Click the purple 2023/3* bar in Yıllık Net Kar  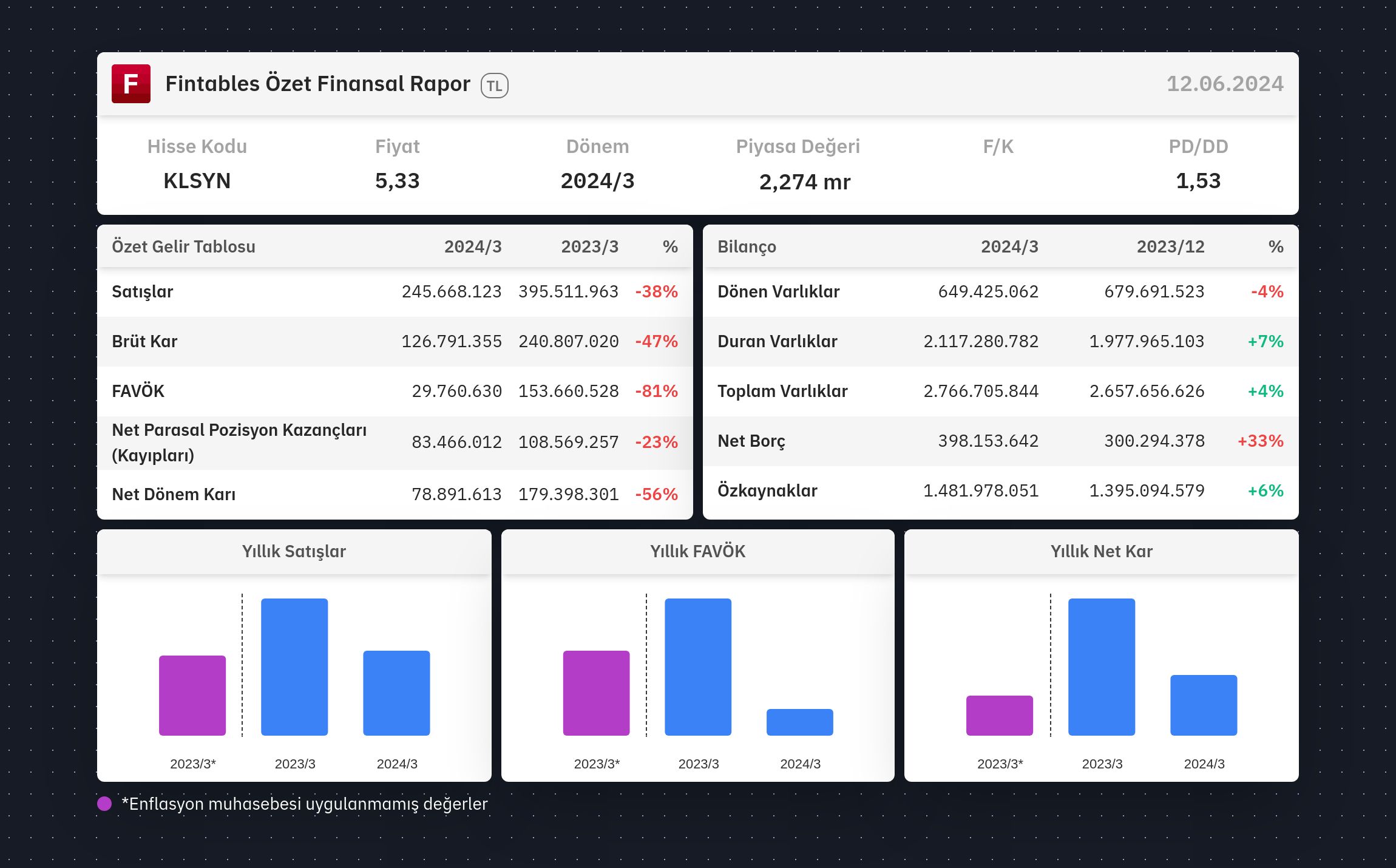click(1000, 716)
